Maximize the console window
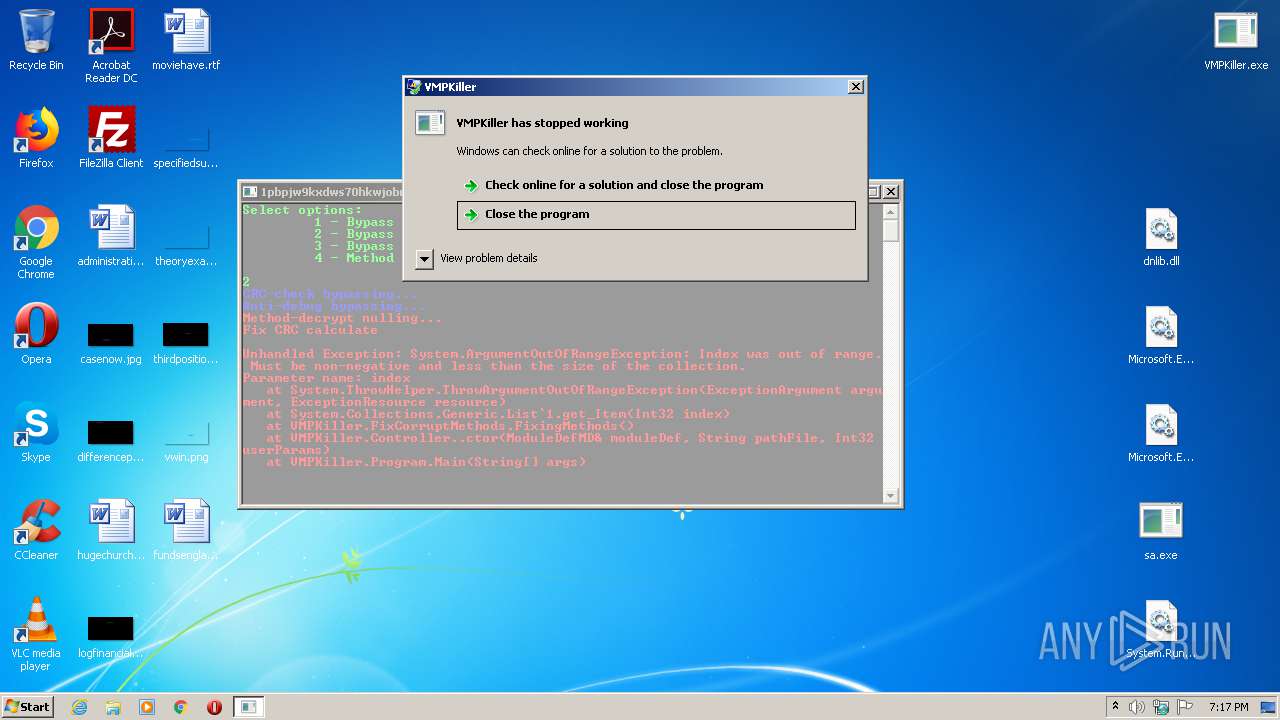Viewport: 1280px width, 720px height. tap(873, 191)
